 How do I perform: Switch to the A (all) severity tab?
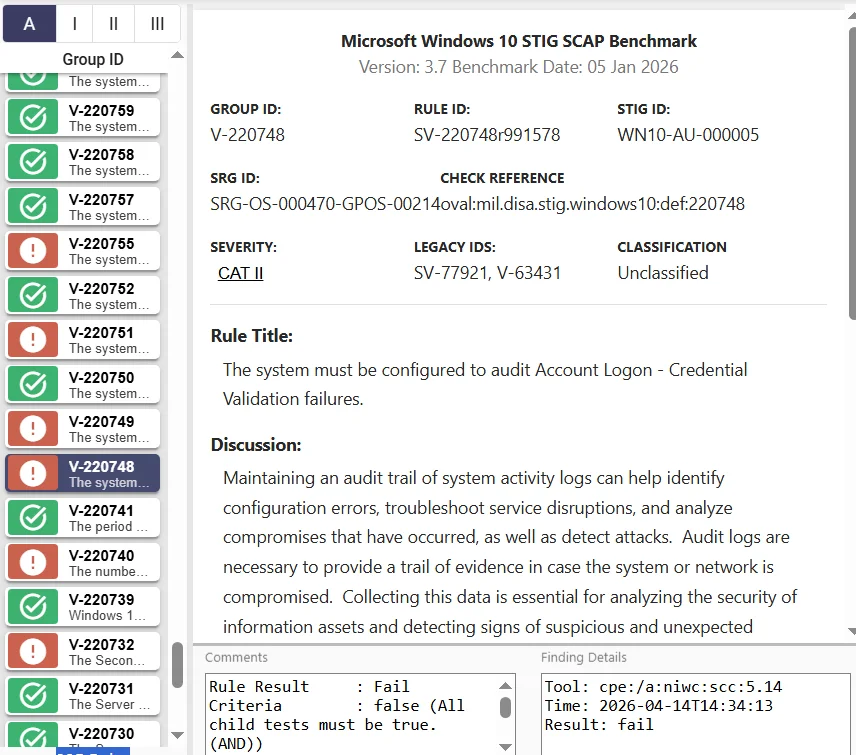[29, 23]
